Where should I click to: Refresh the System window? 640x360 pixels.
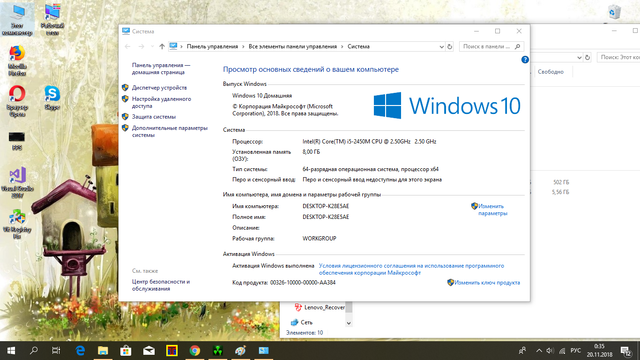(x=449, y=47)
